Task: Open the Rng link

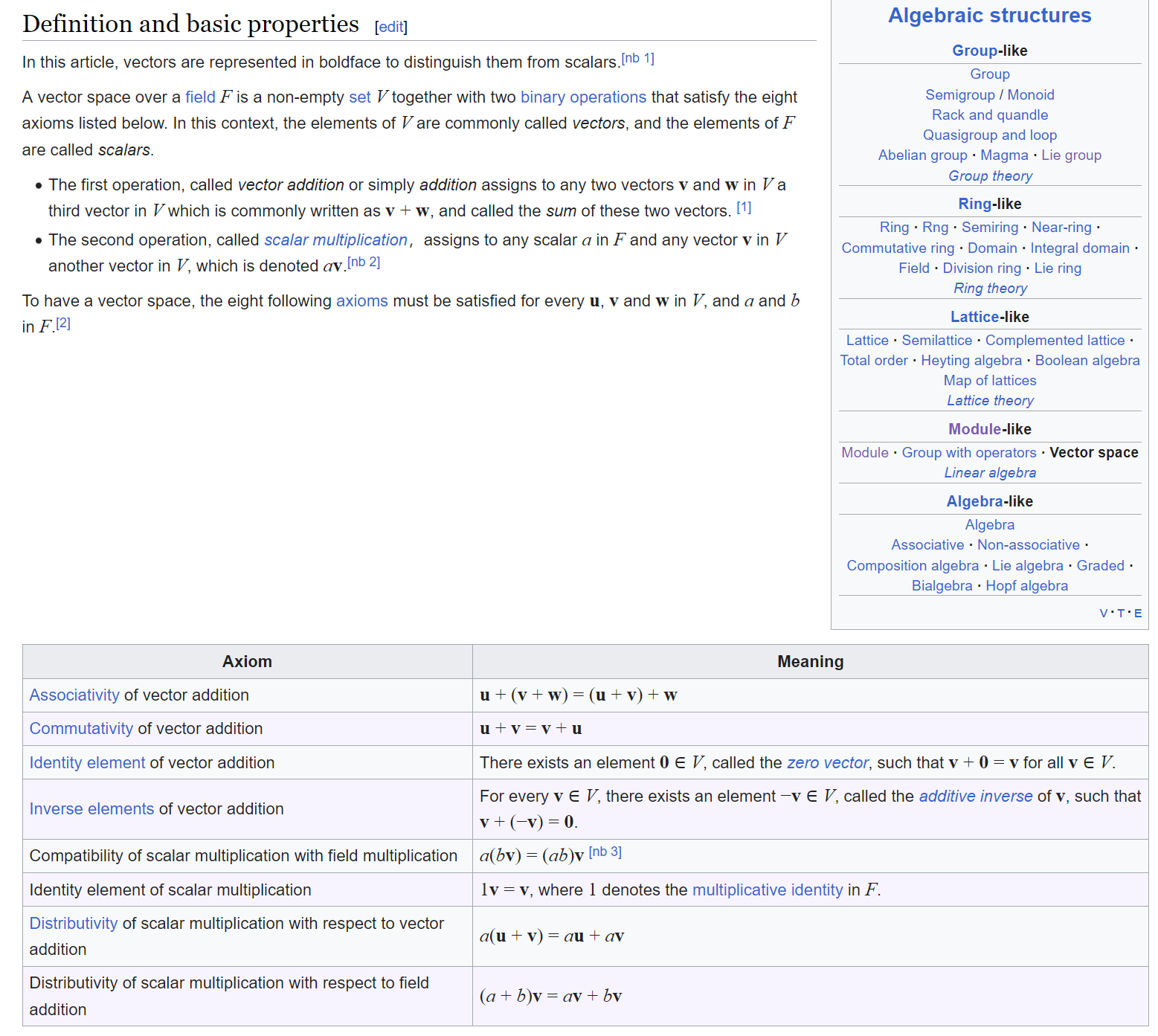Action: (935, 228)
